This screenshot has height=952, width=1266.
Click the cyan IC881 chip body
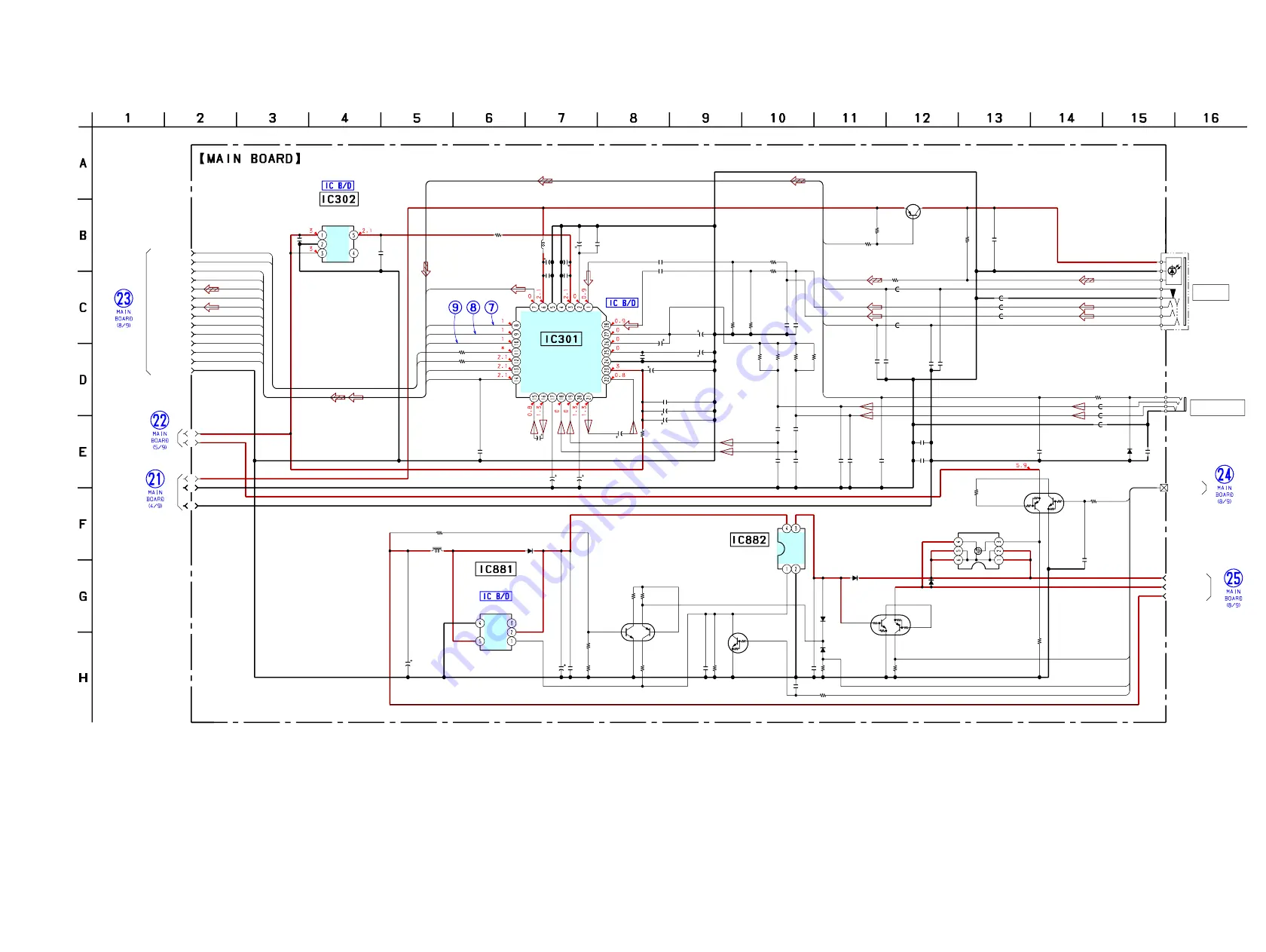click(x=496, y=632)
